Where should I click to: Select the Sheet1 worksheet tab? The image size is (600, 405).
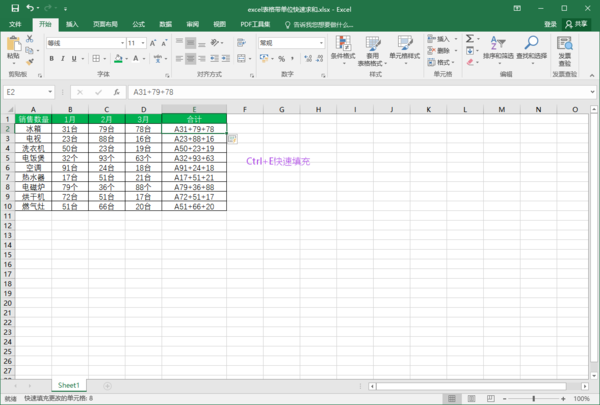[68, 384]
